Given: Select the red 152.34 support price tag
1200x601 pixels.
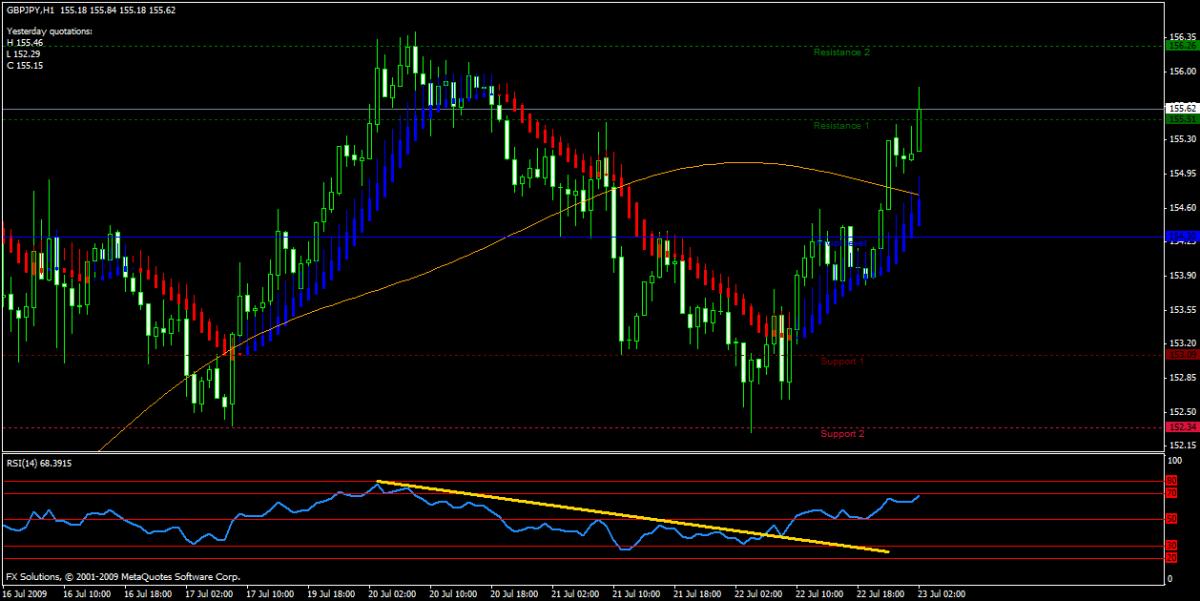Looking at the screenshot, I should 1181,427.
